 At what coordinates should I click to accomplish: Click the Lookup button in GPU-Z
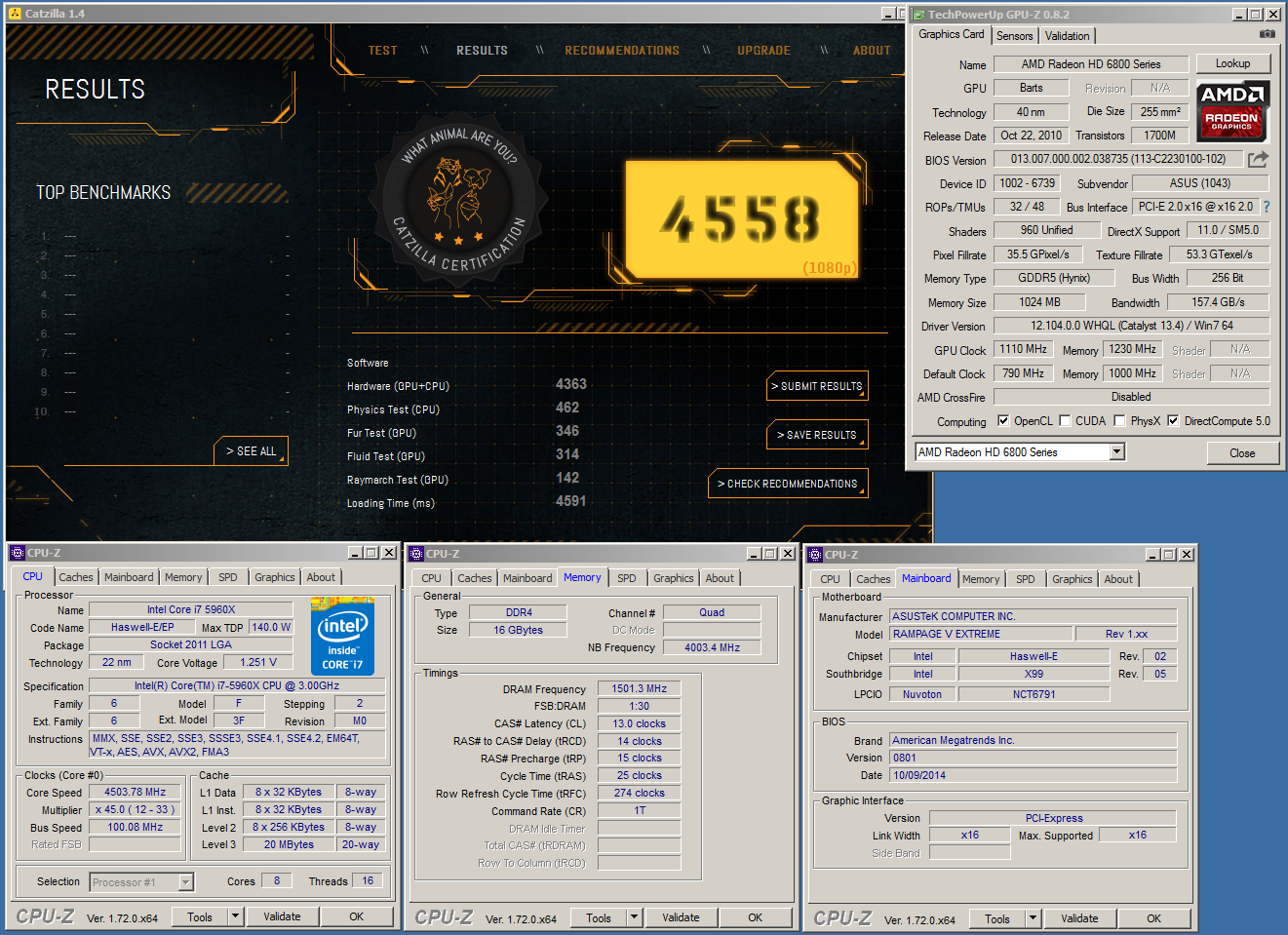point(1232,64)
